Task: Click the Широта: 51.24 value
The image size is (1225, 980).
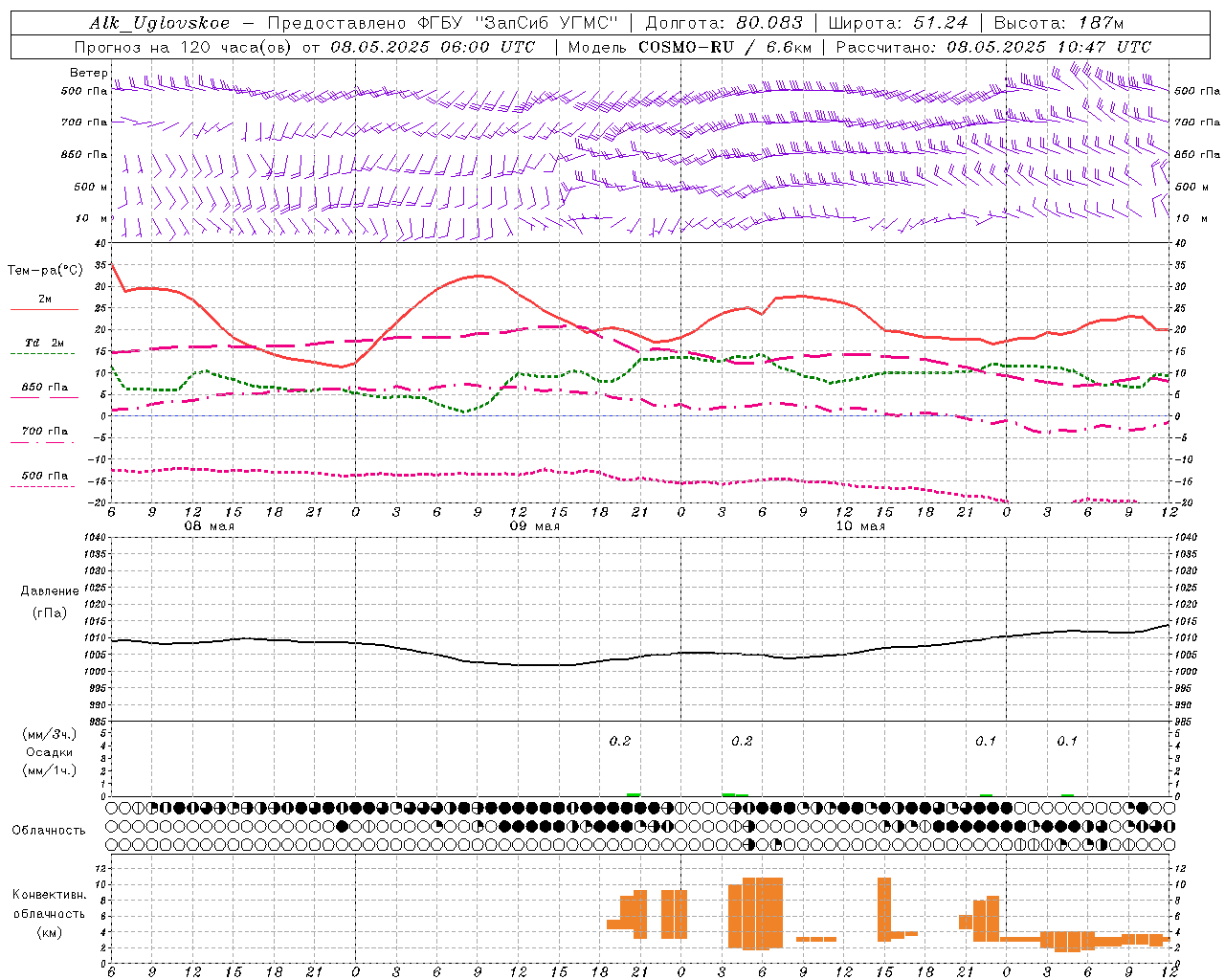Action: (898, 23)
